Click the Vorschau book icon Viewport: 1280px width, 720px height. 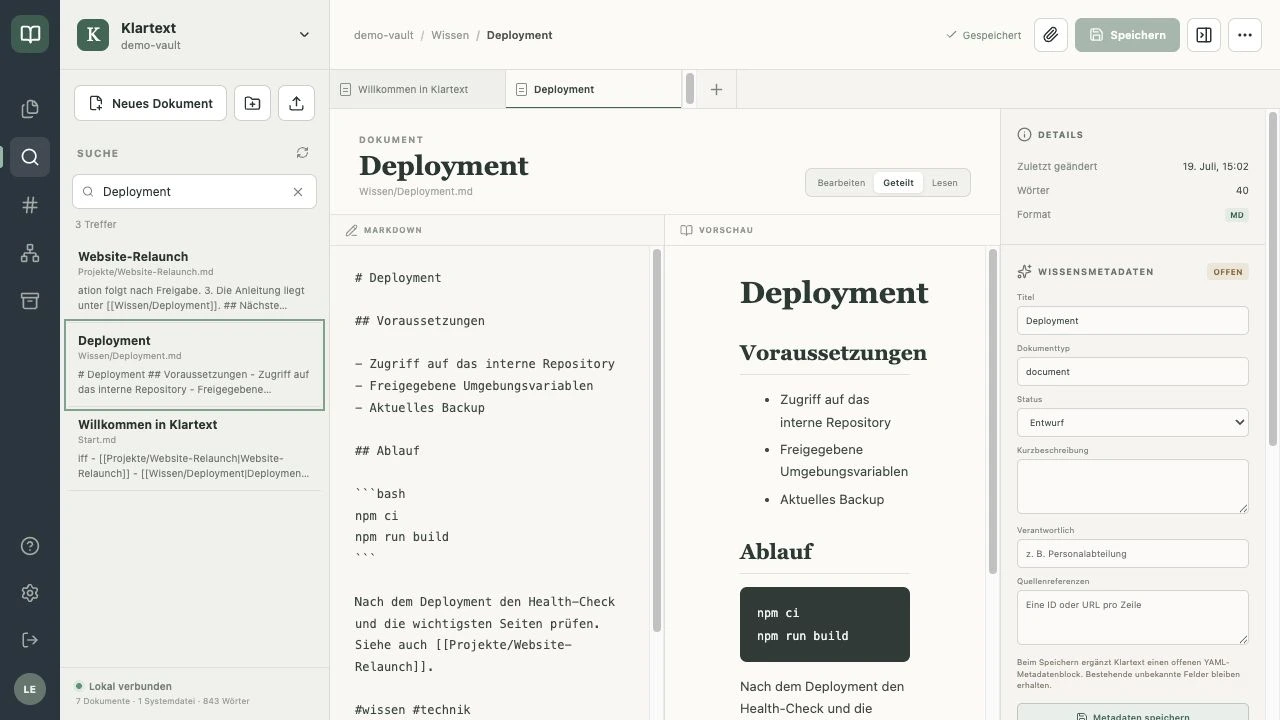[686, 230]
